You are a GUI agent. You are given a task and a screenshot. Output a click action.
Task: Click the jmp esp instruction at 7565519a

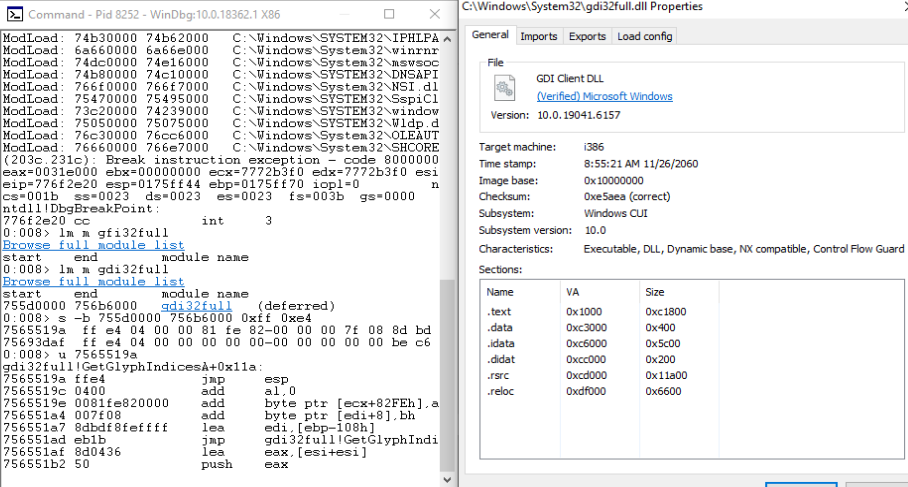[x=146, y=379]
